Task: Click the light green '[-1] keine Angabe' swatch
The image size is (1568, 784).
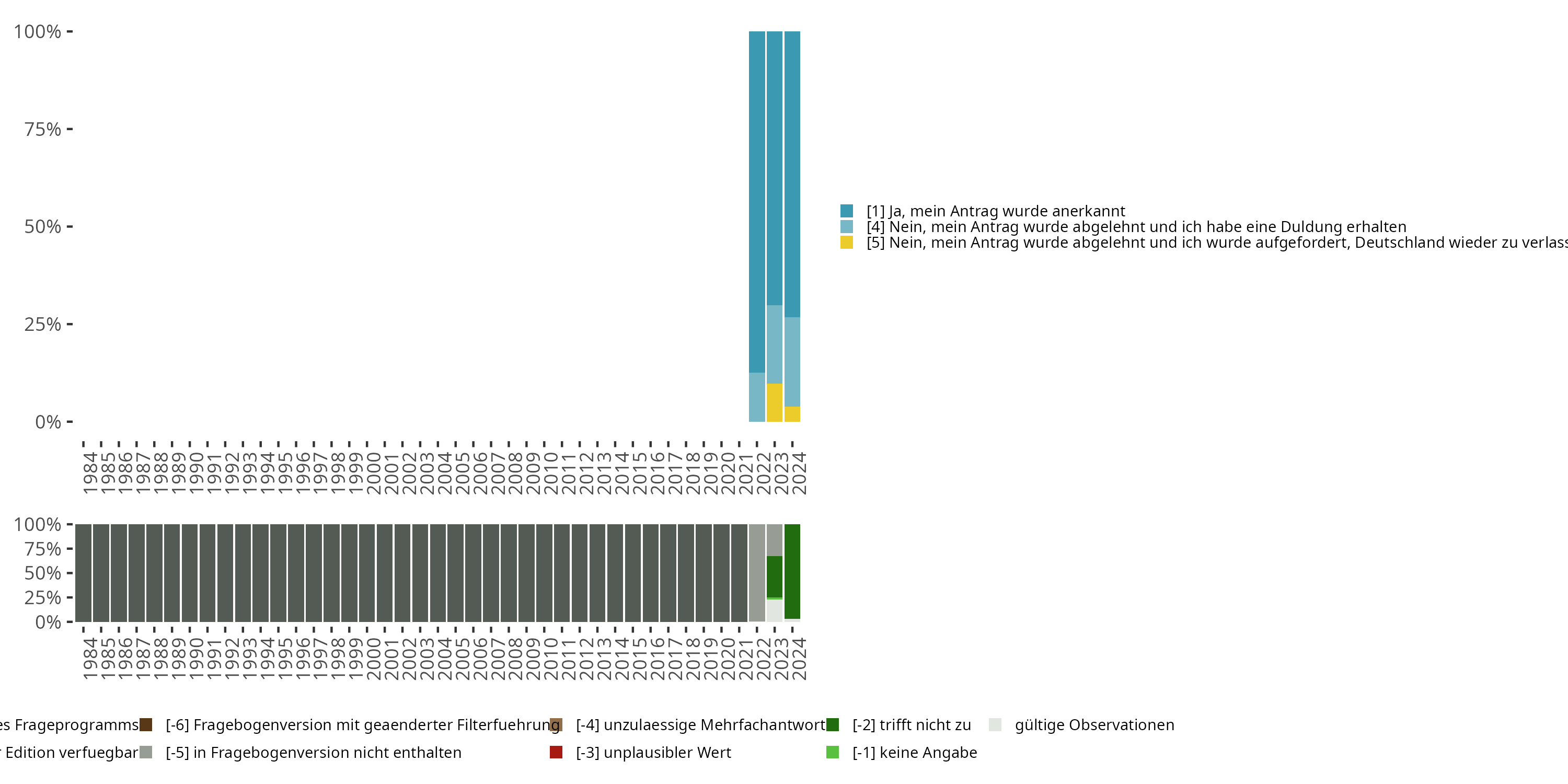Action: (832, 752)
